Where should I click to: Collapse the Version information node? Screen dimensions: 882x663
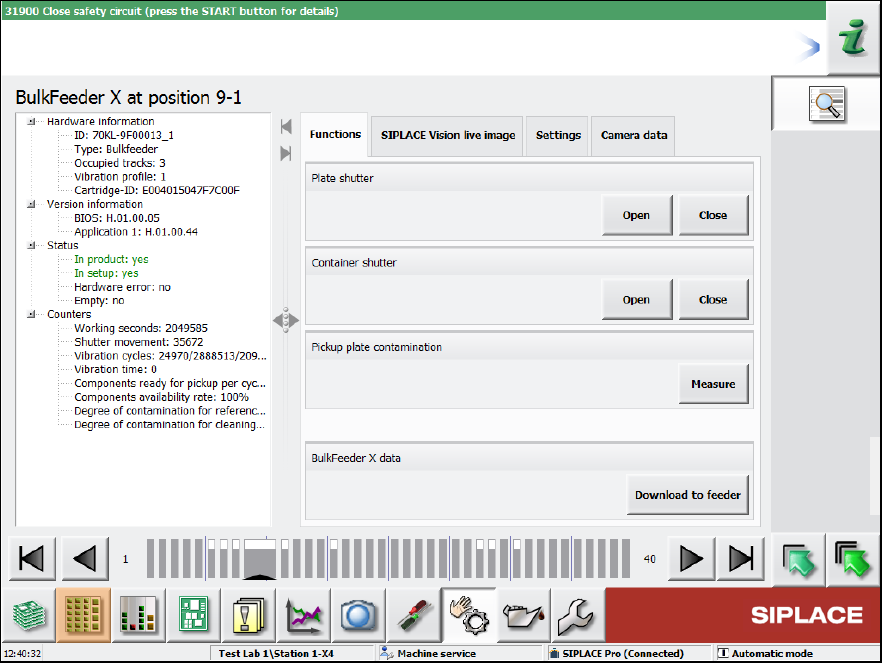32,204
